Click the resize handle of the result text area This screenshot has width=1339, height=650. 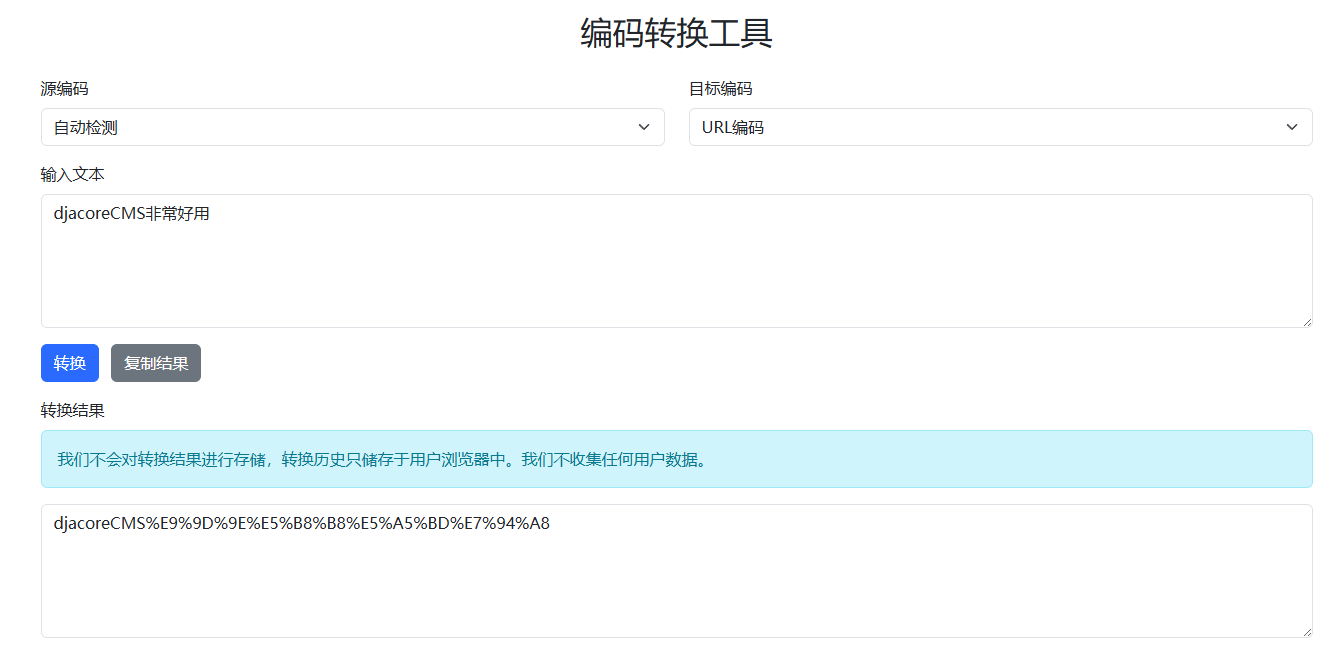1307,632
